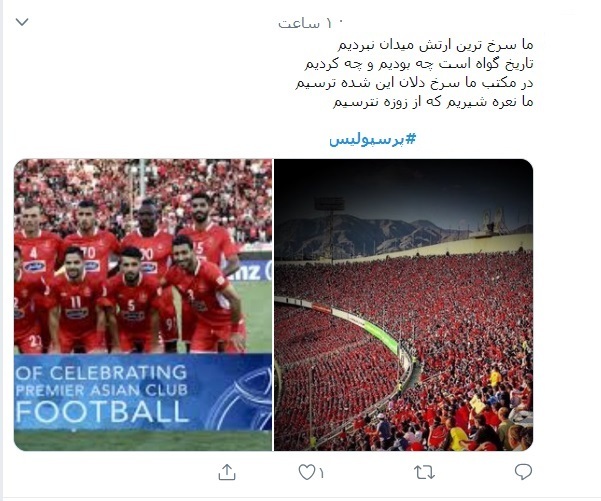The image size is (601, 501).
Task: Click the tweet line starting ما سرخ ترین
Action: click(435, 45)
